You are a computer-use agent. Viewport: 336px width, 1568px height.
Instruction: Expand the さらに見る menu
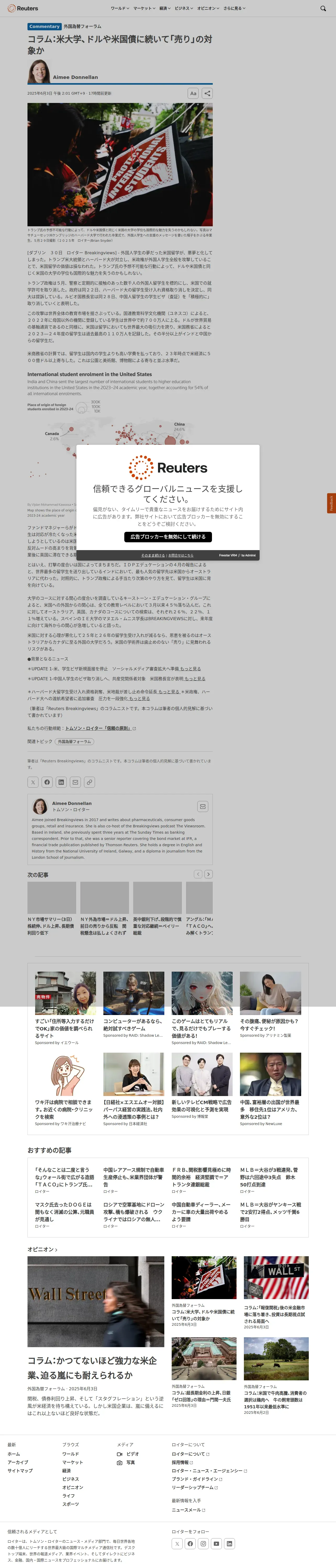coord(234,9)
